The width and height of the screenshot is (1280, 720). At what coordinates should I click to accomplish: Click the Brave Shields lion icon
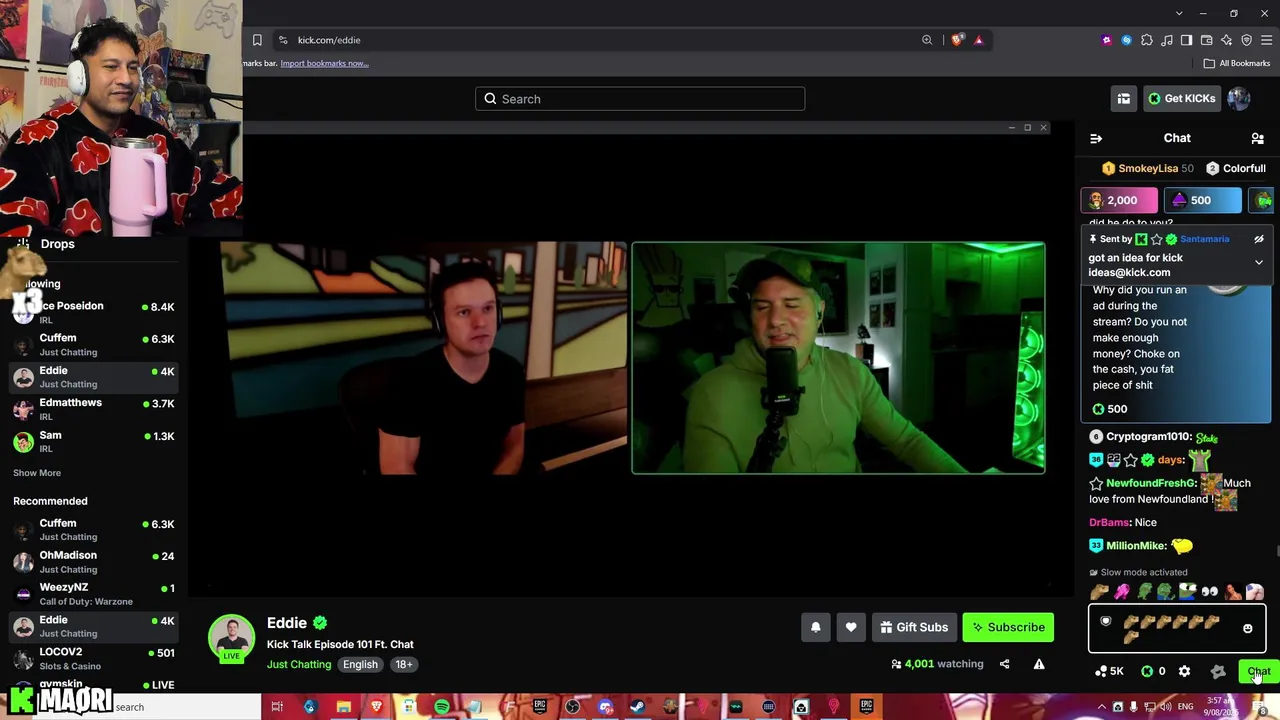point(958,40)
